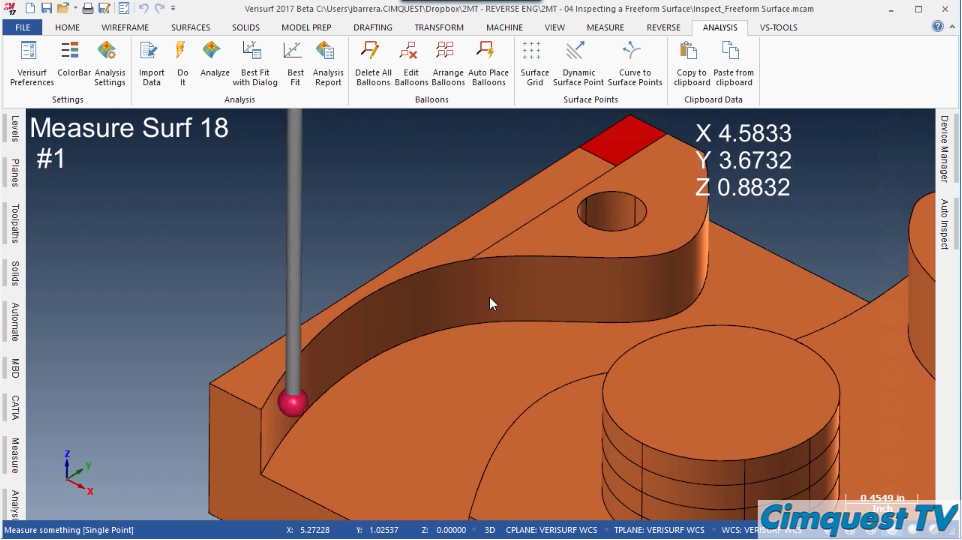This screenshot has width=962, height=540.
Task: Click Arrange Balloons
Action: (x=447, y=63)
